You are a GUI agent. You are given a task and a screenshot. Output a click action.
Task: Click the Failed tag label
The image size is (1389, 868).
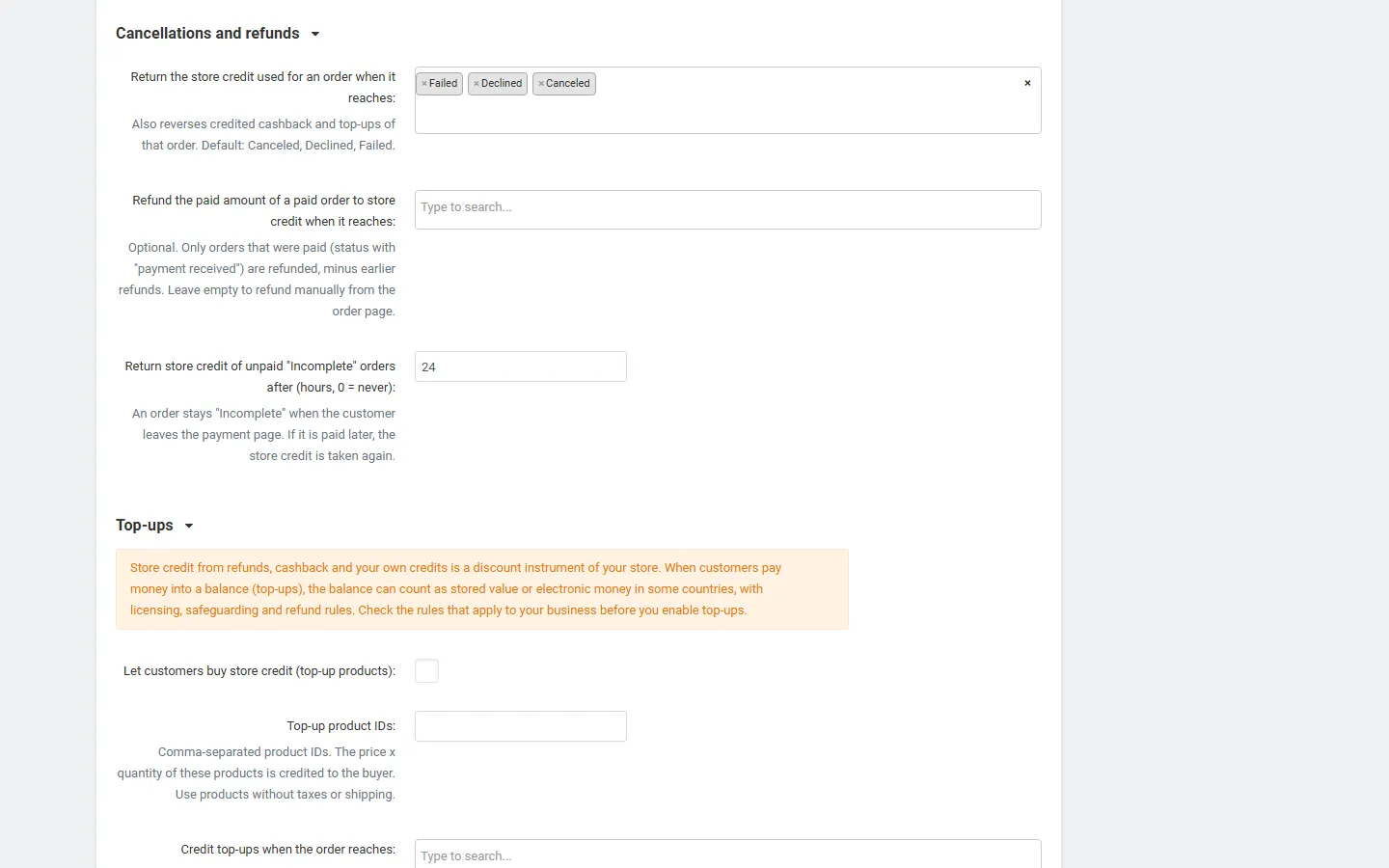coord(444,84)
